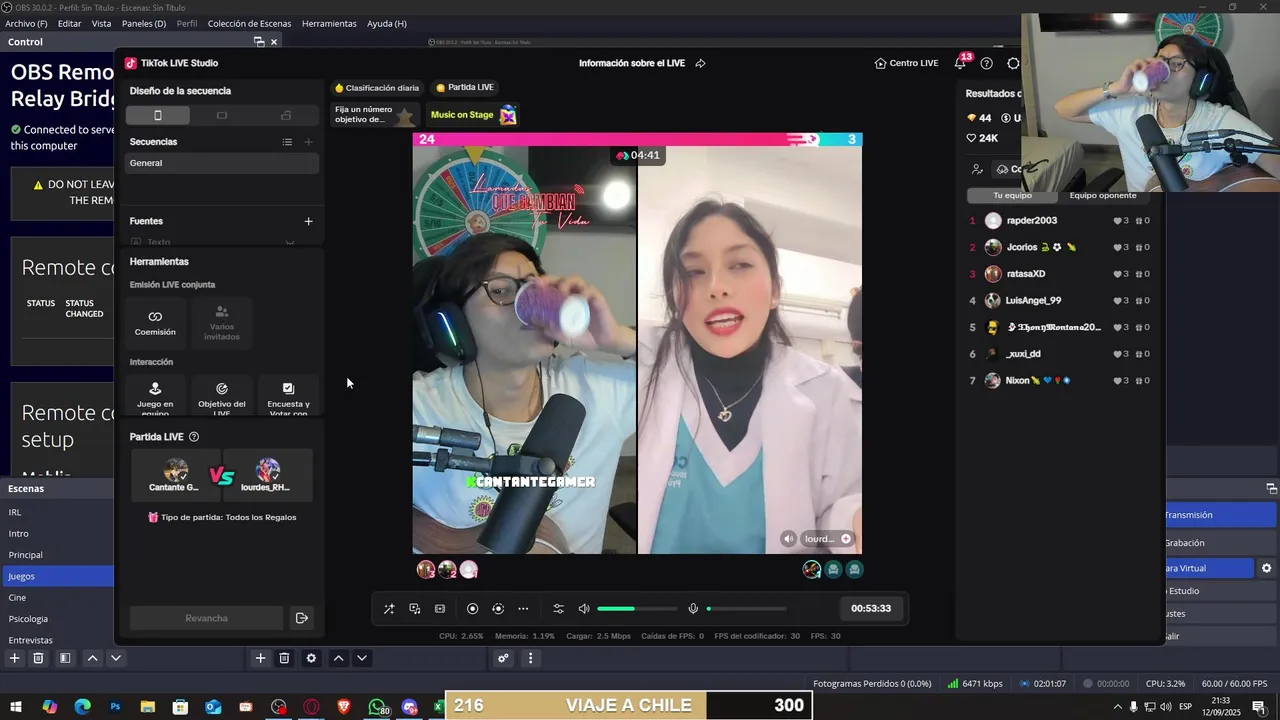Open Herramientas menu in OBS
1280x720 pixels.
329,23
